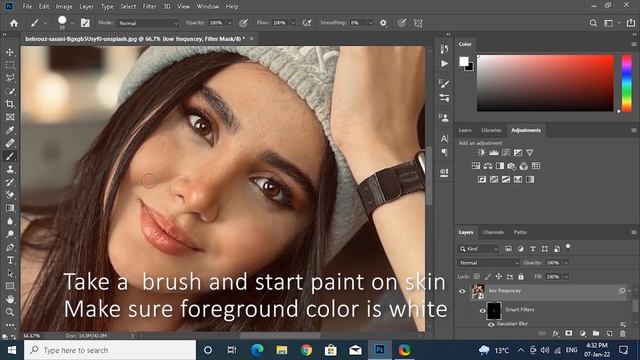Image resolution: width=640 pixels, height=360 pixels.
Task: Select the Gradient tool
Action: click(10, 208)
